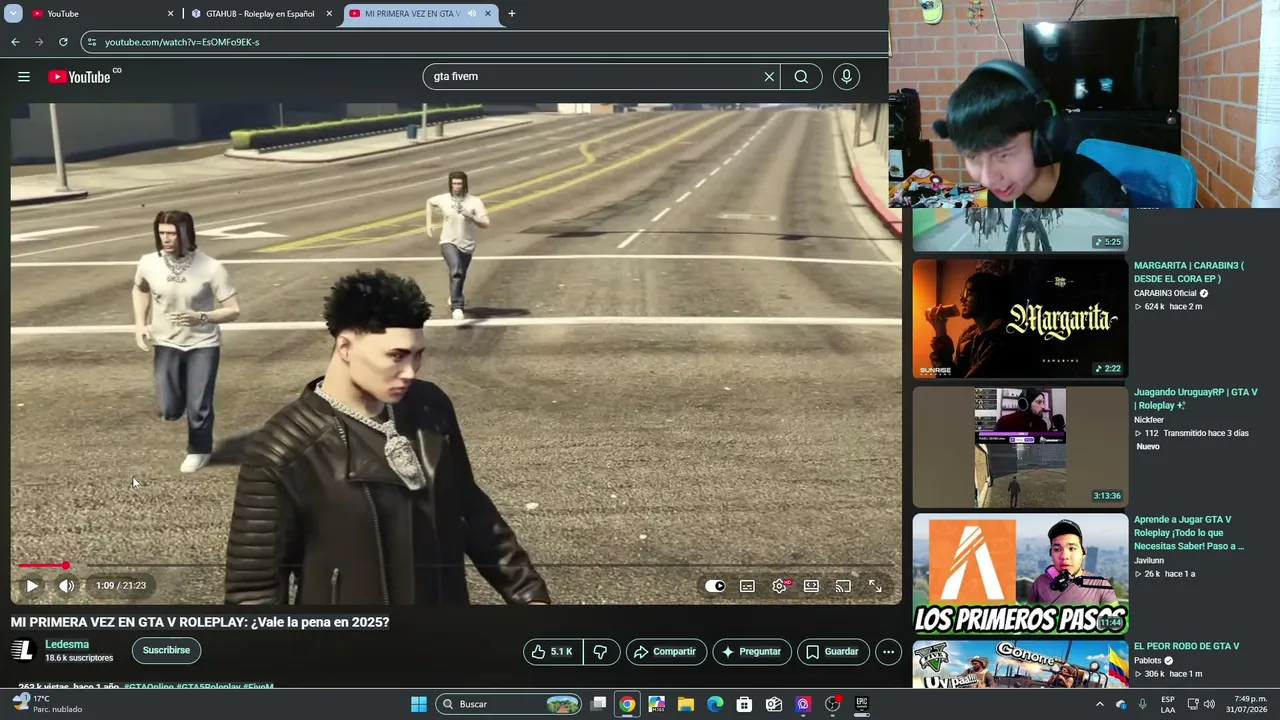1280x720 pixels.
Task: Switch the player to theater mode
Action: coord(811,586)
